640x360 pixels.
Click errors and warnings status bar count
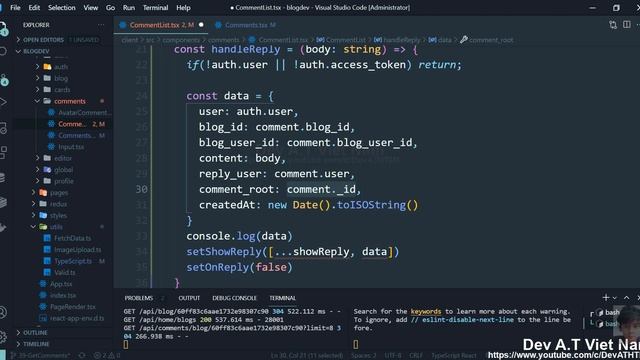click(x=107, y=356)
